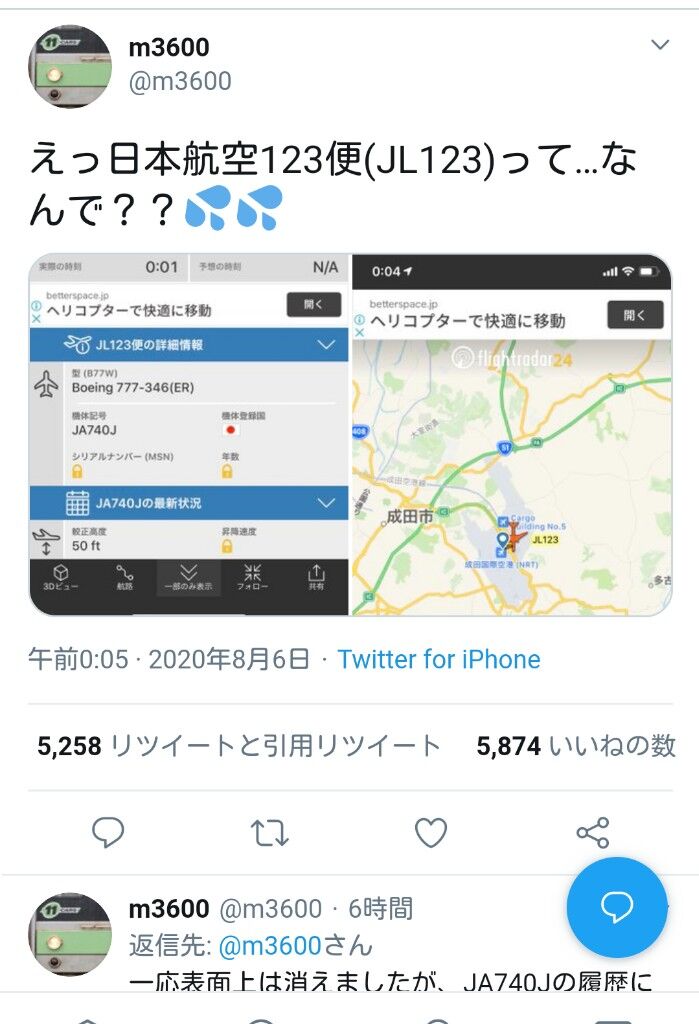Like the tweet with heart icon

(431, 833)
